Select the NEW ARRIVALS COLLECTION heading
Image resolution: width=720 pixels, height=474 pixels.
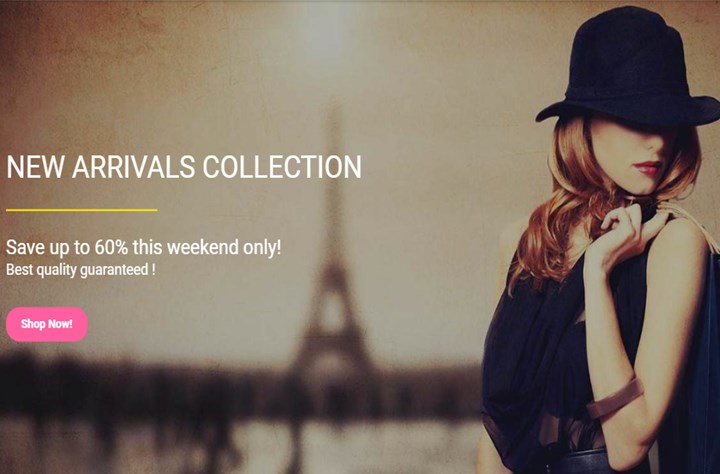(x=184, y=167)
